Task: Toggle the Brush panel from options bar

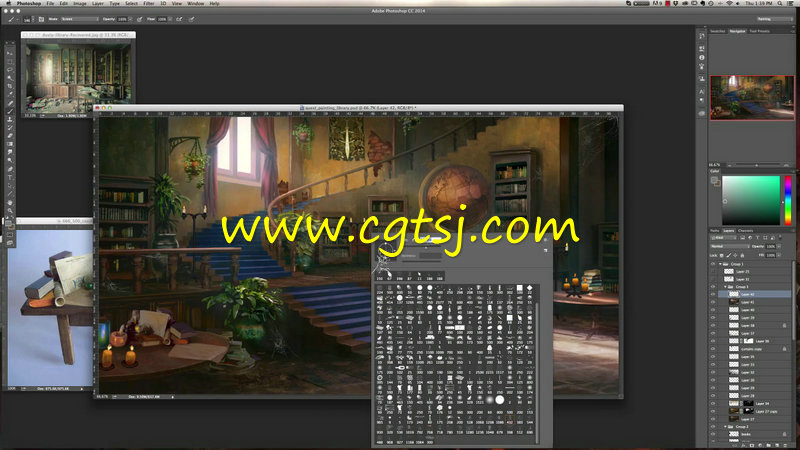Action: 41,19
